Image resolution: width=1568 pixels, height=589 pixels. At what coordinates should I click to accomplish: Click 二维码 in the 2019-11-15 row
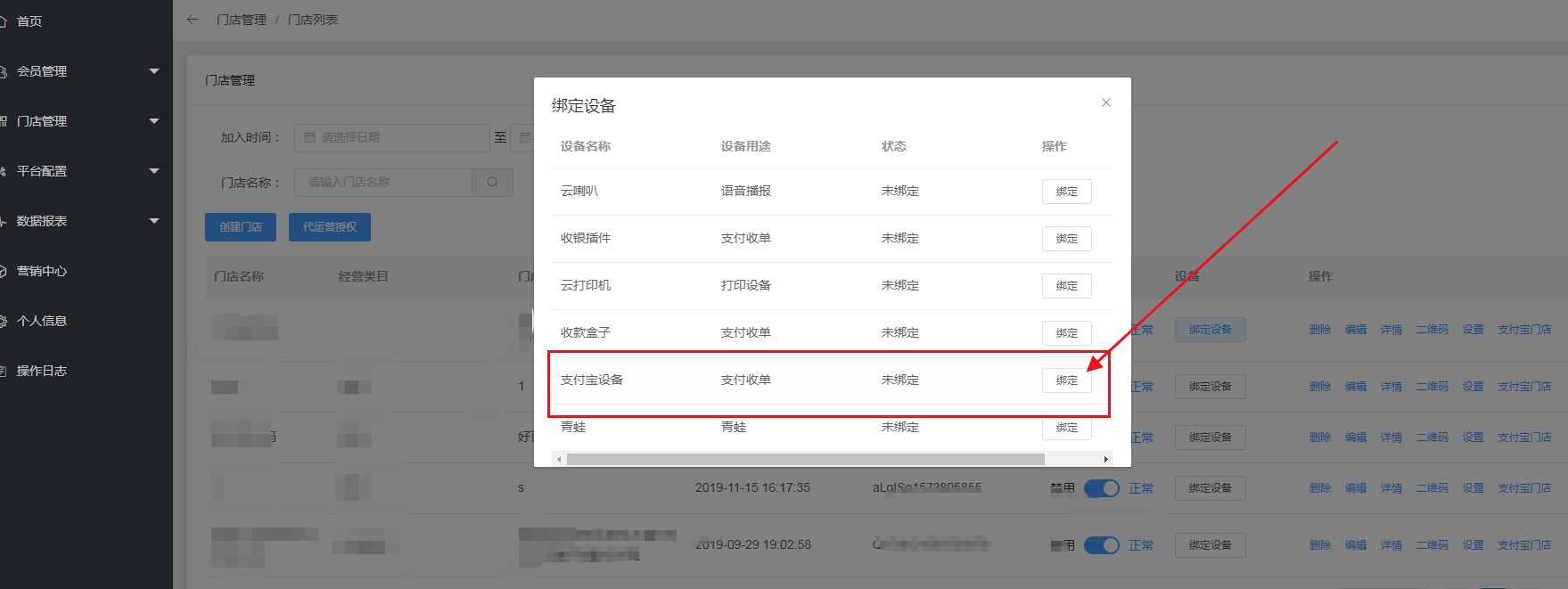pyautogui.click(x=1432, y=488)
